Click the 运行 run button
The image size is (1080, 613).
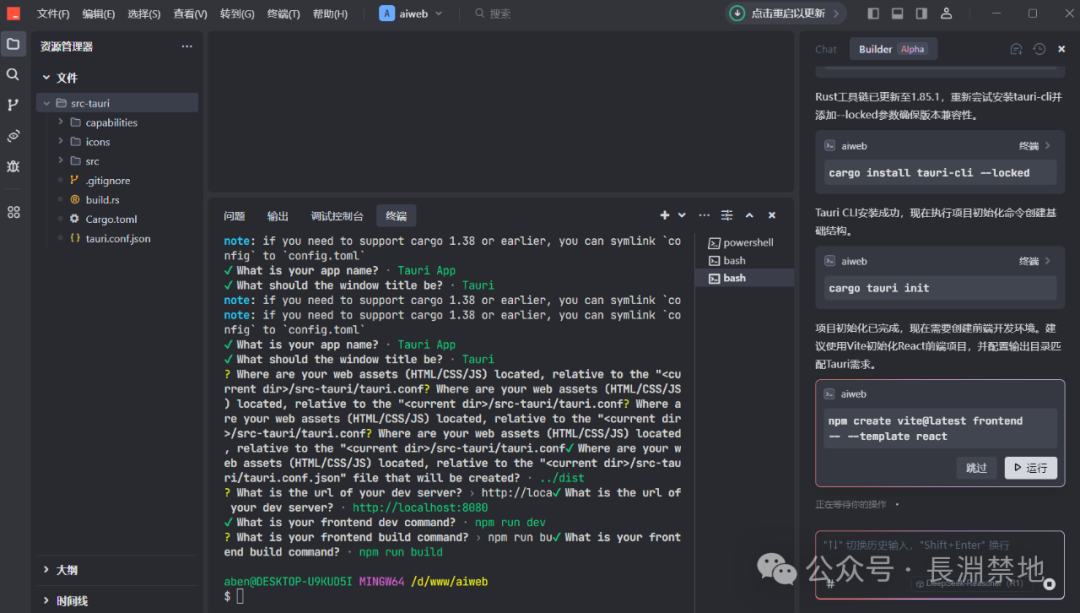[1030, 468]
